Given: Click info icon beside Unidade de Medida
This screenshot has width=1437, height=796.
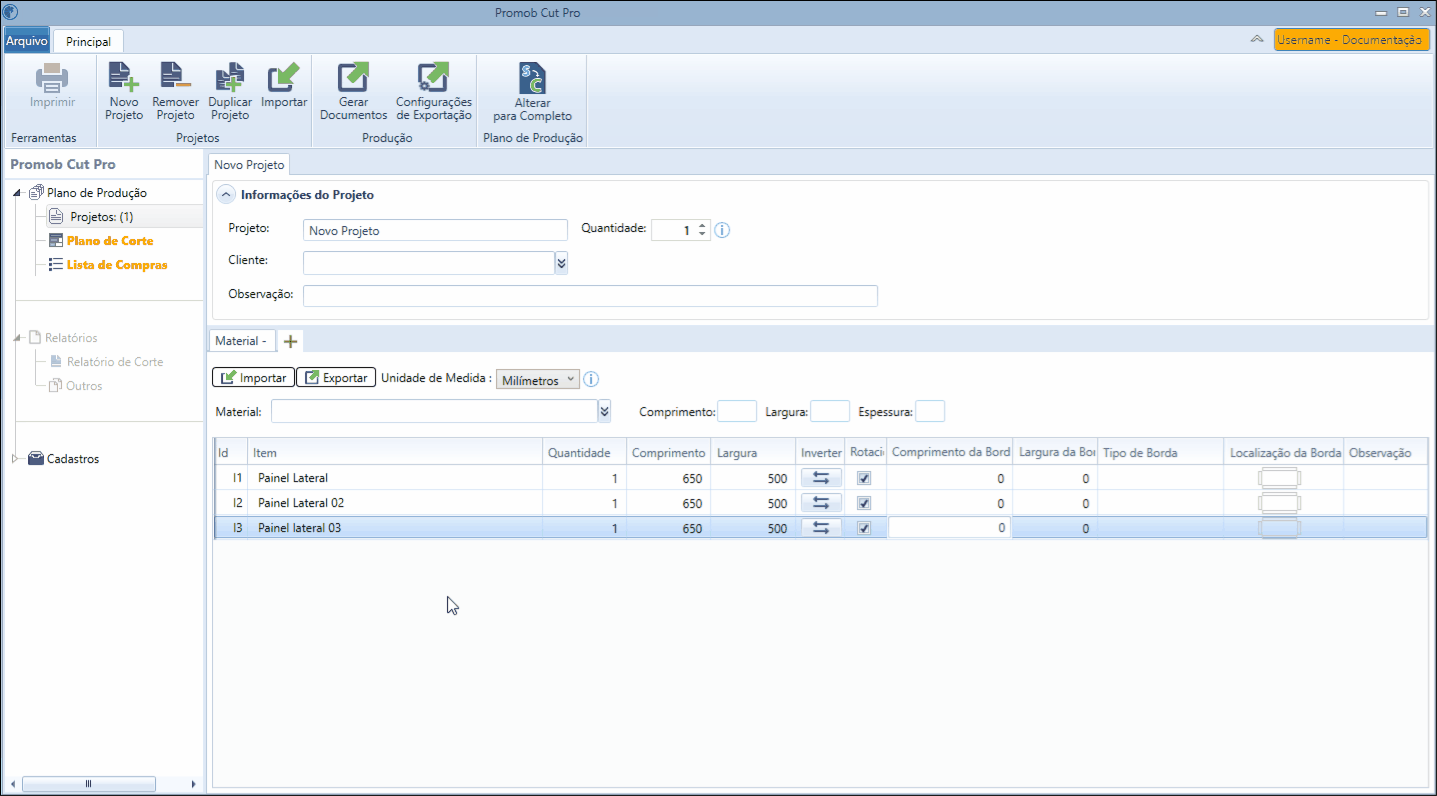Looking at the screenshot, I should coord(591,379).
